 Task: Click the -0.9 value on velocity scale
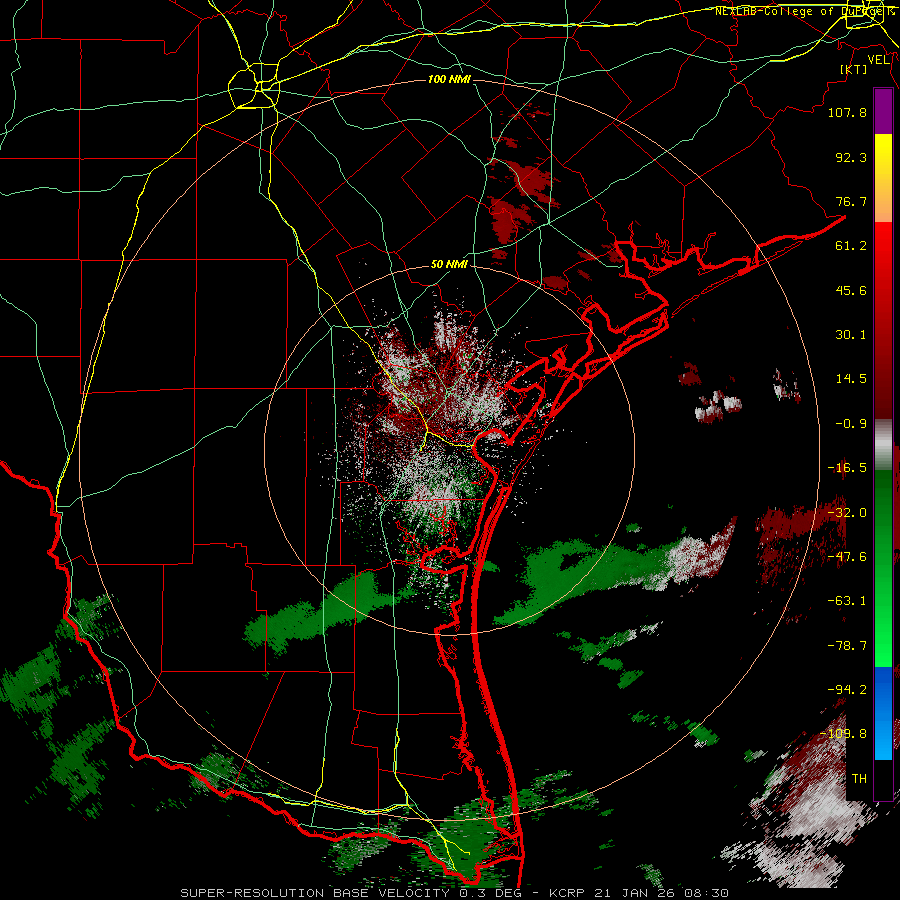tap(851, 424)
